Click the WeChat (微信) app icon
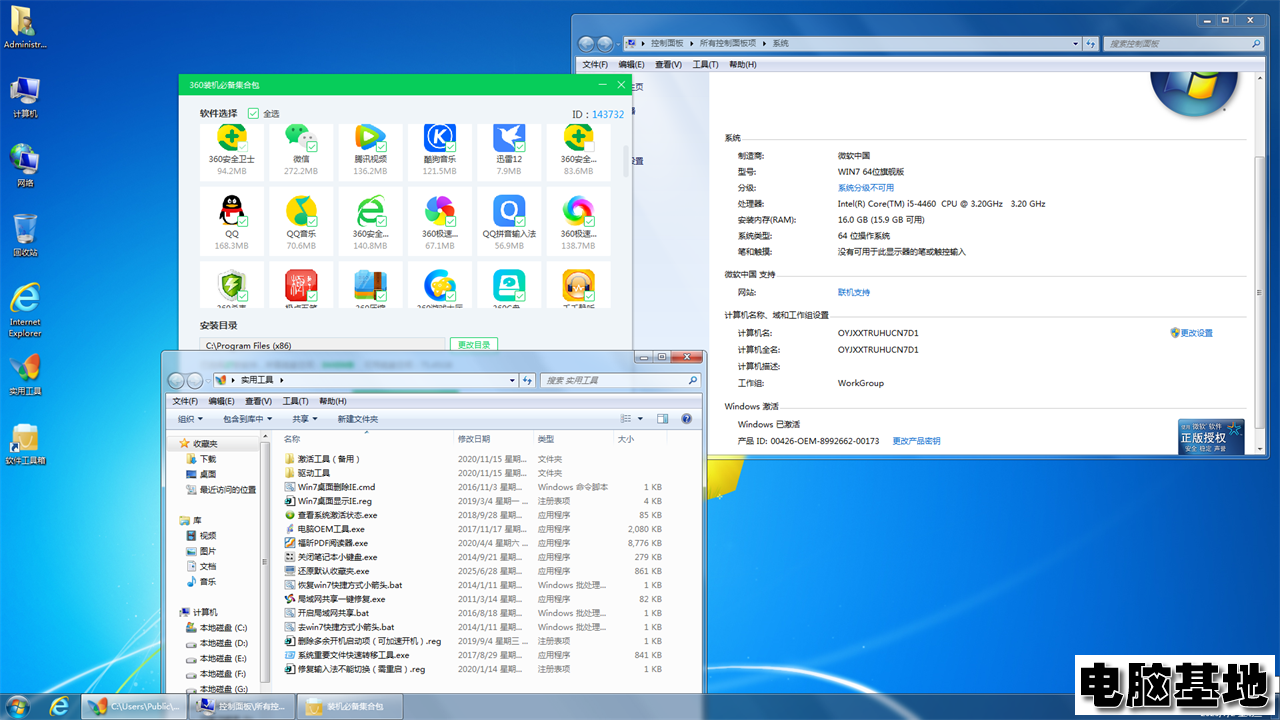 pyautogui.click(x=301, y=137)
